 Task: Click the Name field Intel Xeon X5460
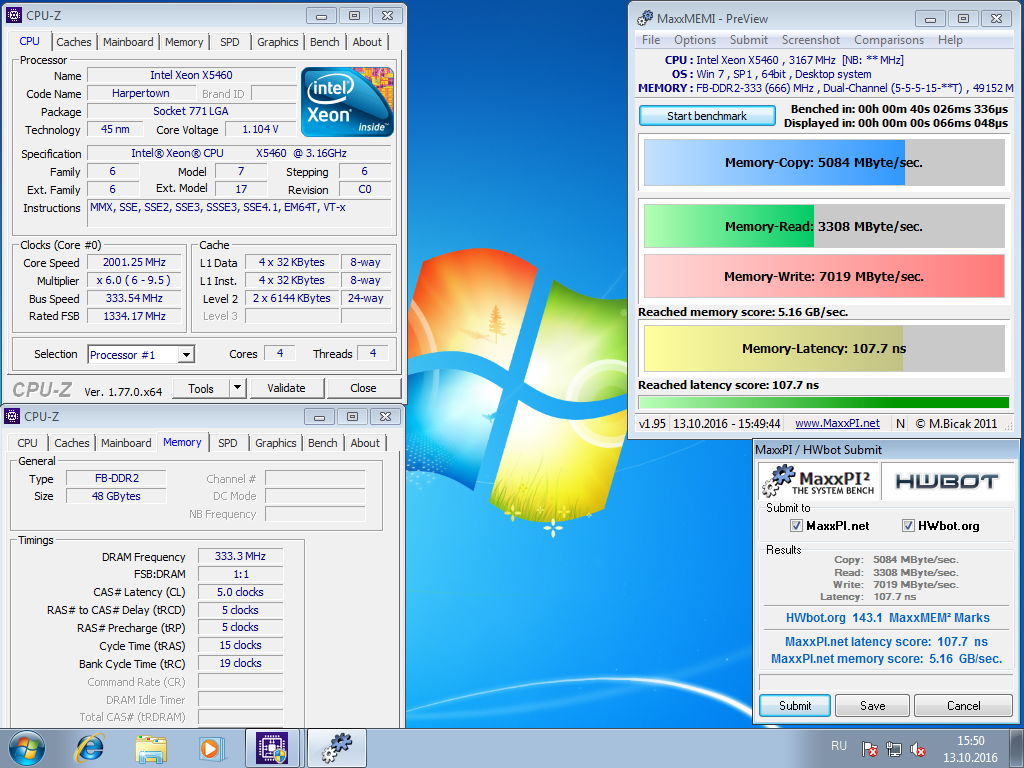coord(191,75)
